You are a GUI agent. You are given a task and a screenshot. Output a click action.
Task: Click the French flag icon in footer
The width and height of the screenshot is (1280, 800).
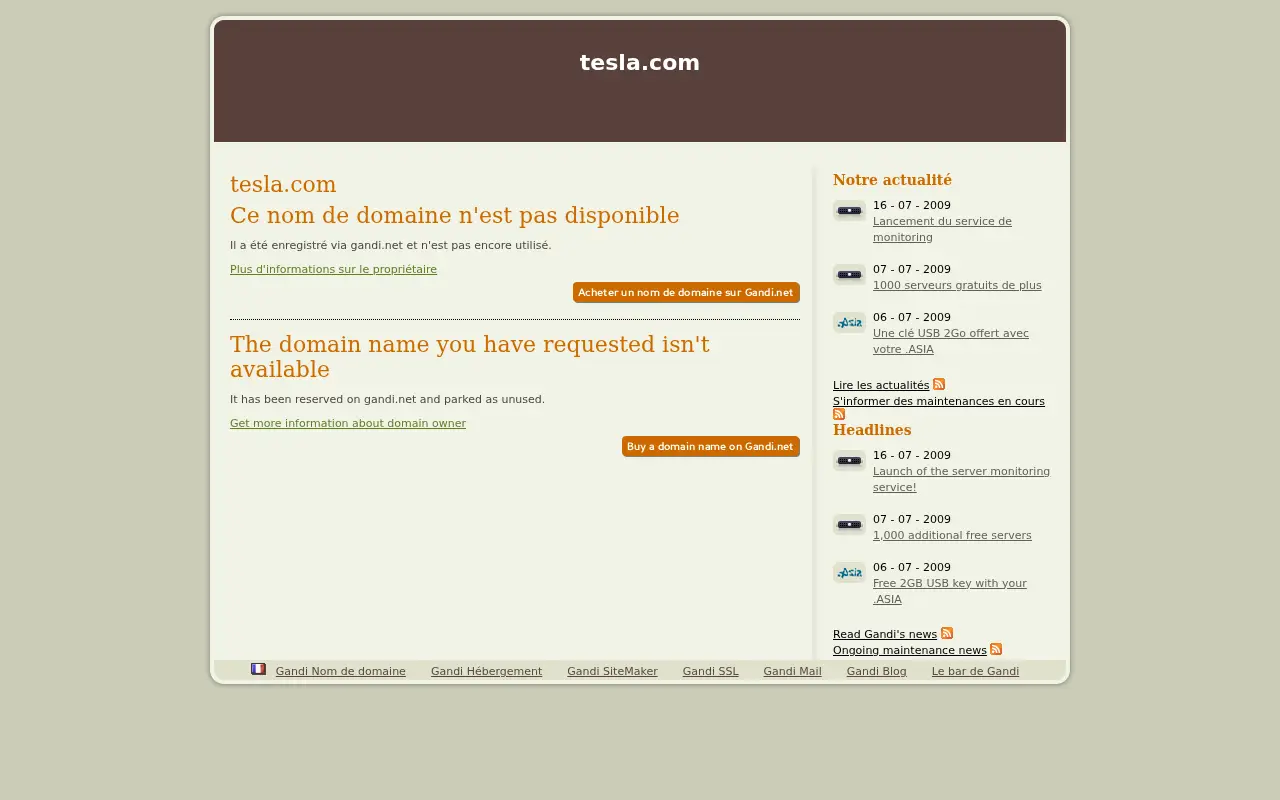[258, 669]
